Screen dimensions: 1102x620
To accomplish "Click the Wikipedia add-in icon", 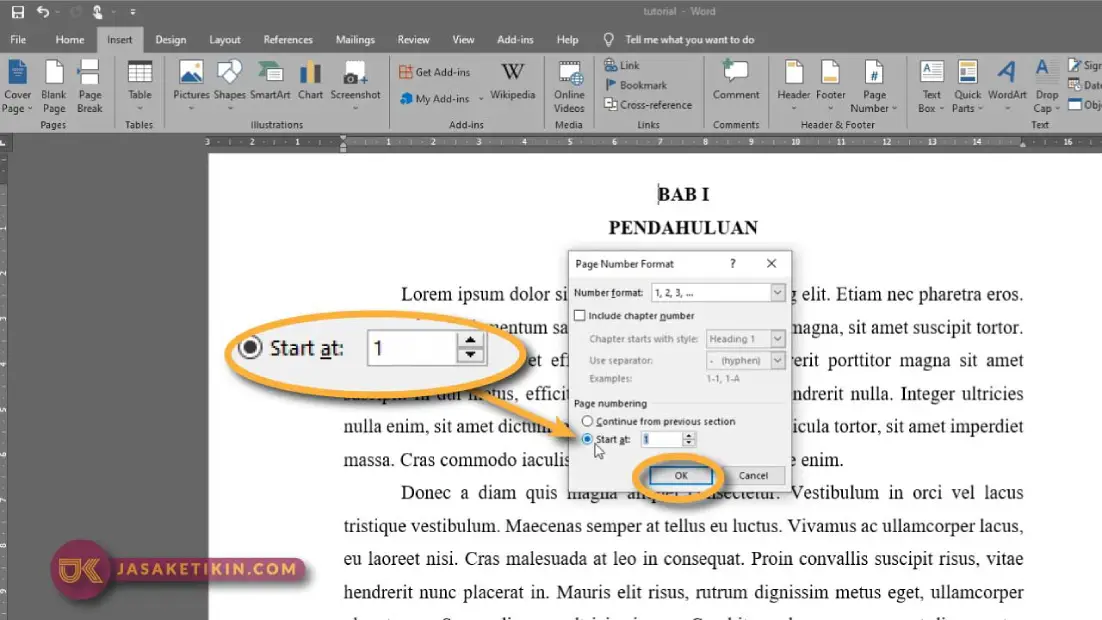I will (x=512, y=81).
